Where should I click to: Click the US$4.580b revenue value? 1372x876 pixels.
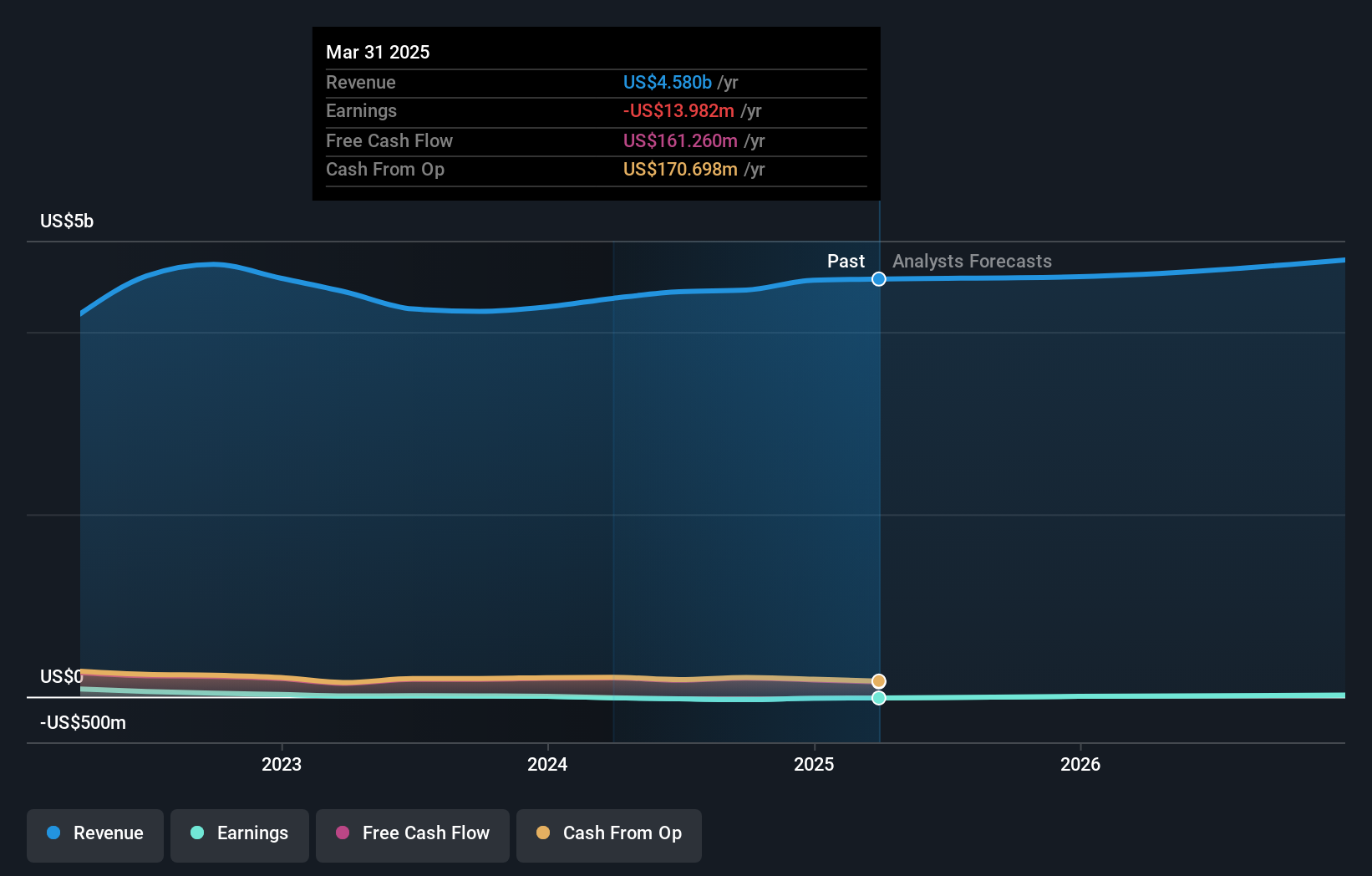(x=668, y=82)
